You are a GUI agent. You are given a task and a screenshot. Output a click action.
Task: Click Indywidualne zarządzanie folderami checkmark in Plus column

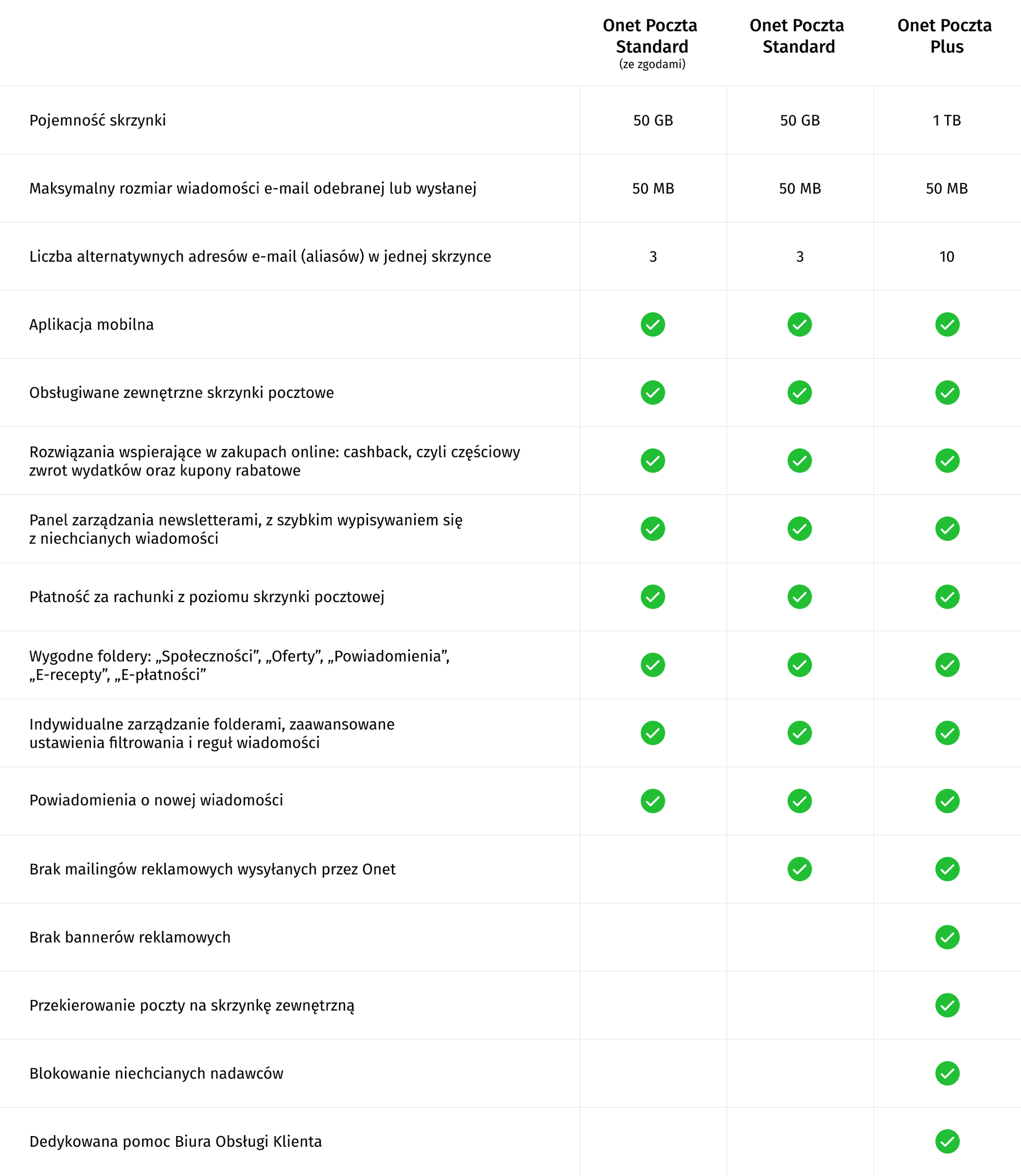tap(947, 733)
